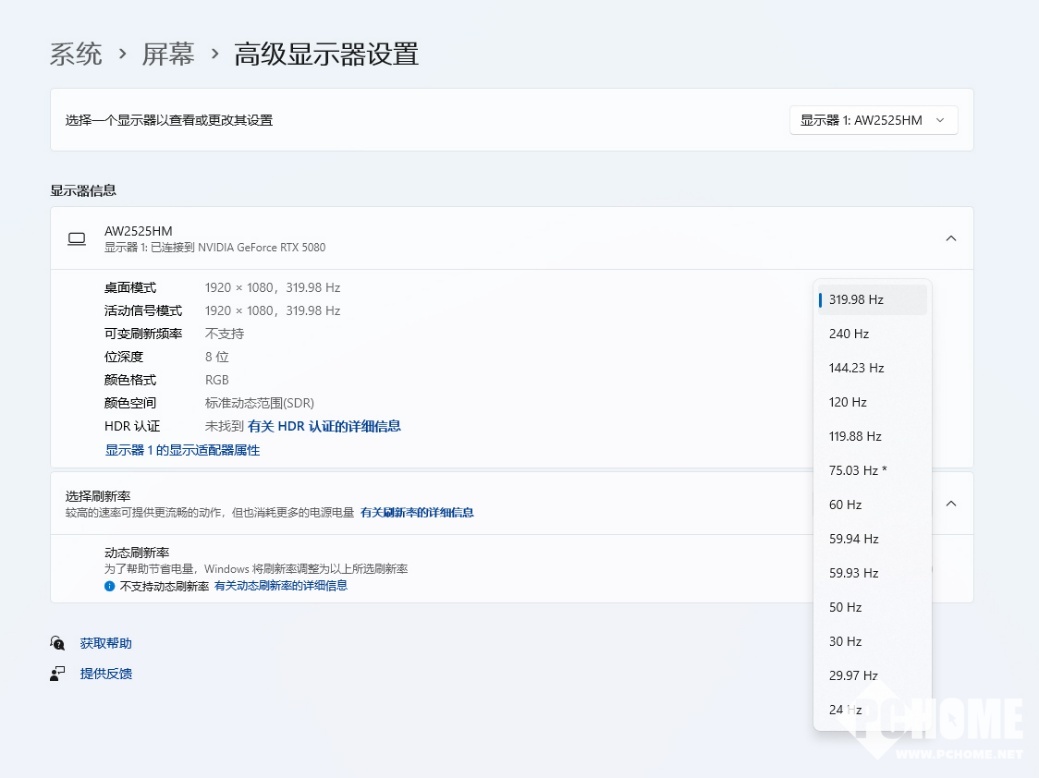The height and width of the screenshot is (778, 1039).
Task: Click the Get Help headset icon
Action: pos(58,643)
